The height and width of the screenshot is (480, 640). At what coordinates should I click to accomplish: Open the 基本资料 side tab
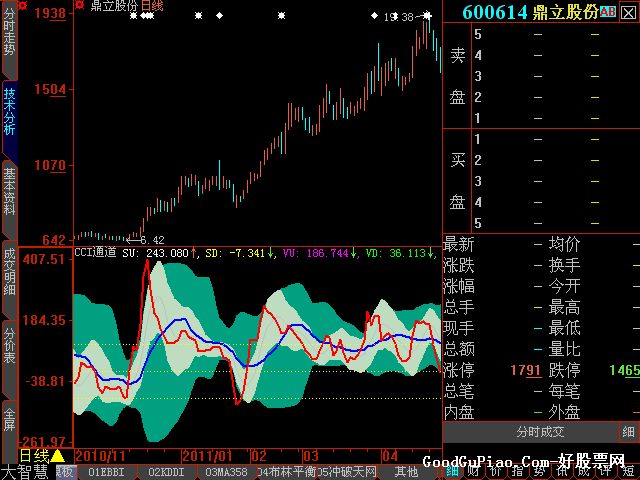click(9, 198)
